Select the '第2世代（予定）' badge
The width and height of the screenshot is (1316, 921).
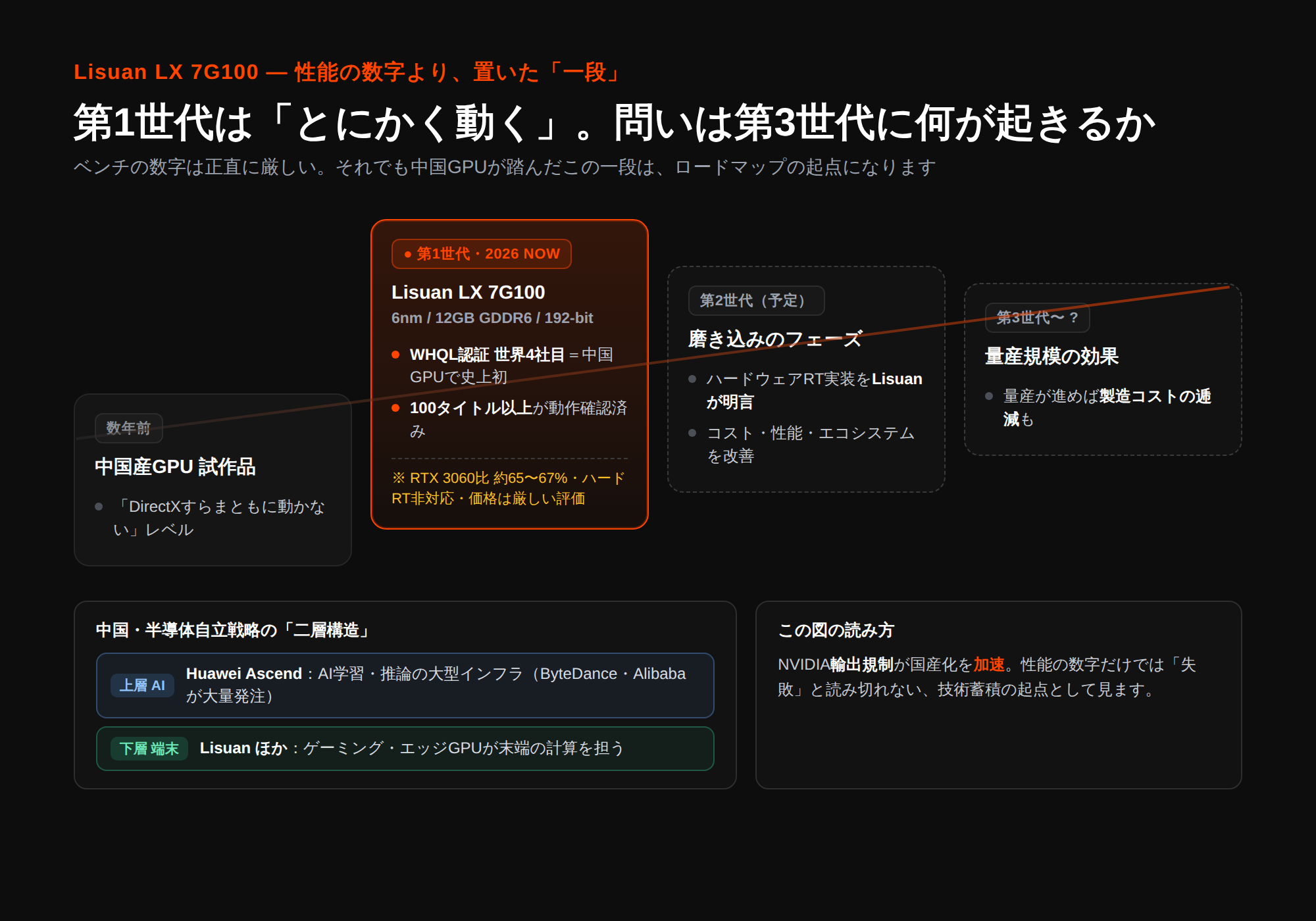757,301
